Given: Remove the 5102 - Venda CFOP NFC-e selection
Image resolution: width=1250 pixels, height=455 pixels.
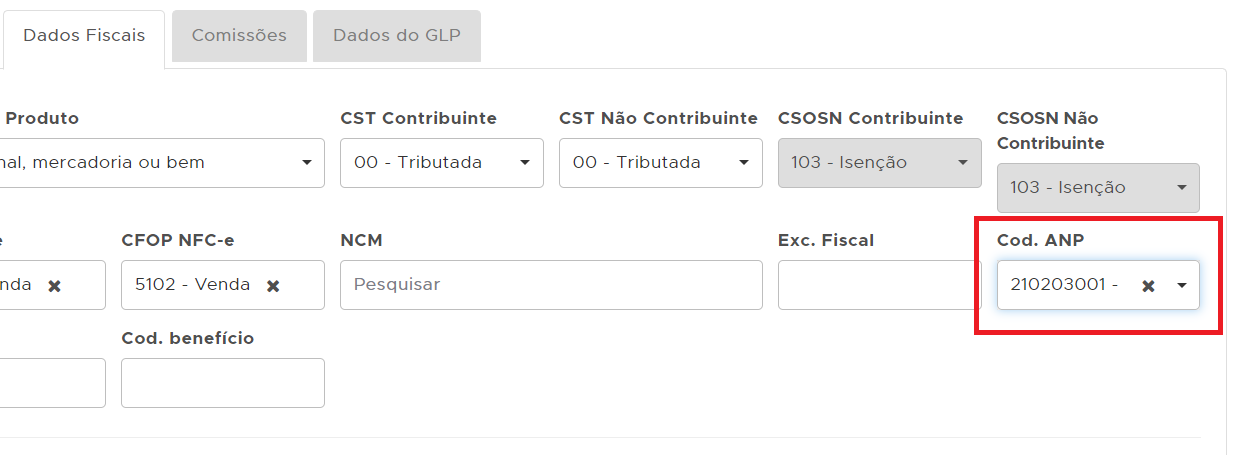Looking at the screenshot, I should tap(273, 285).
